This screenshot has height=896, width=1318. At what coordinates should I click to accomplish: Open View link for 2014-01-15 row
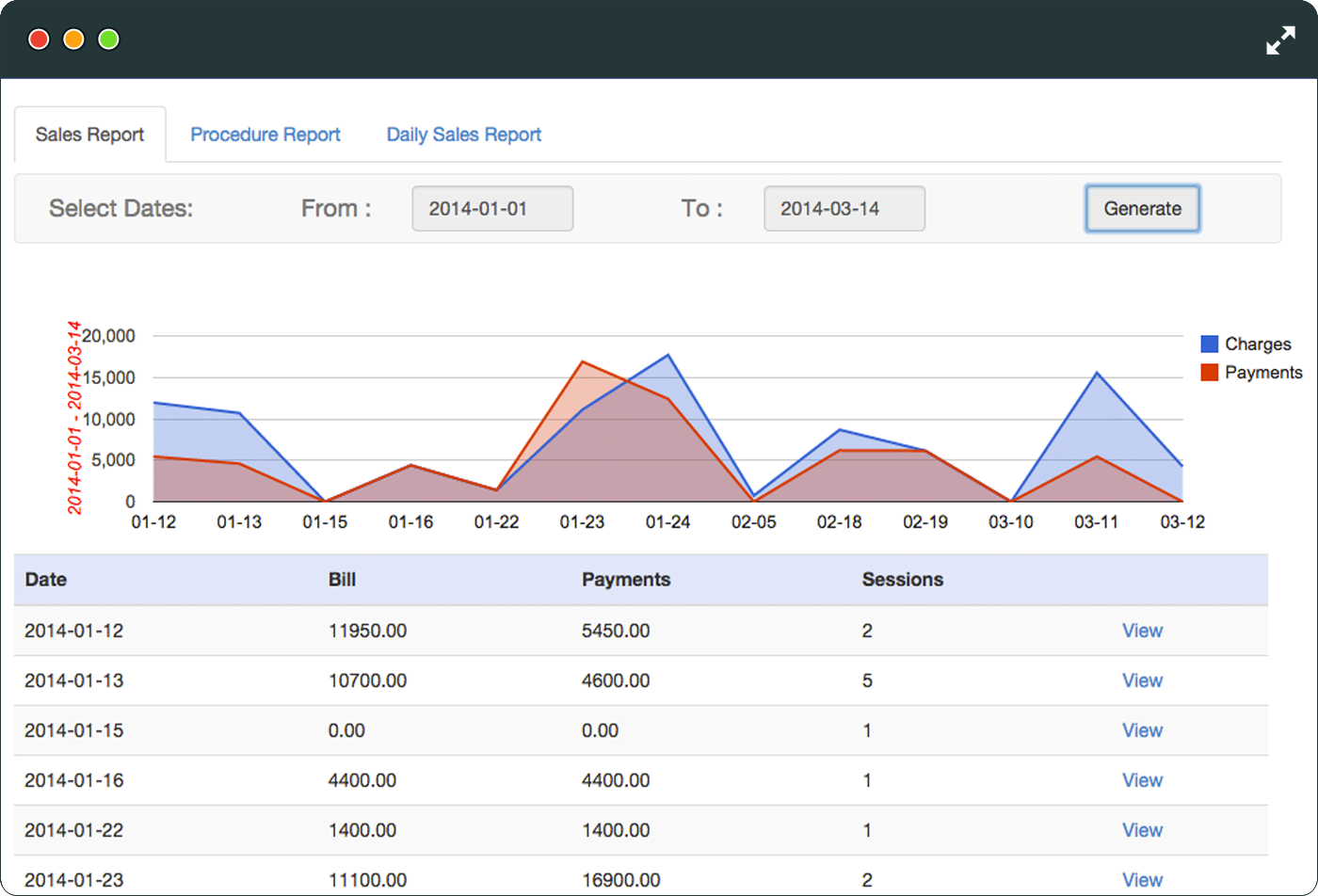click(1142, 730)
